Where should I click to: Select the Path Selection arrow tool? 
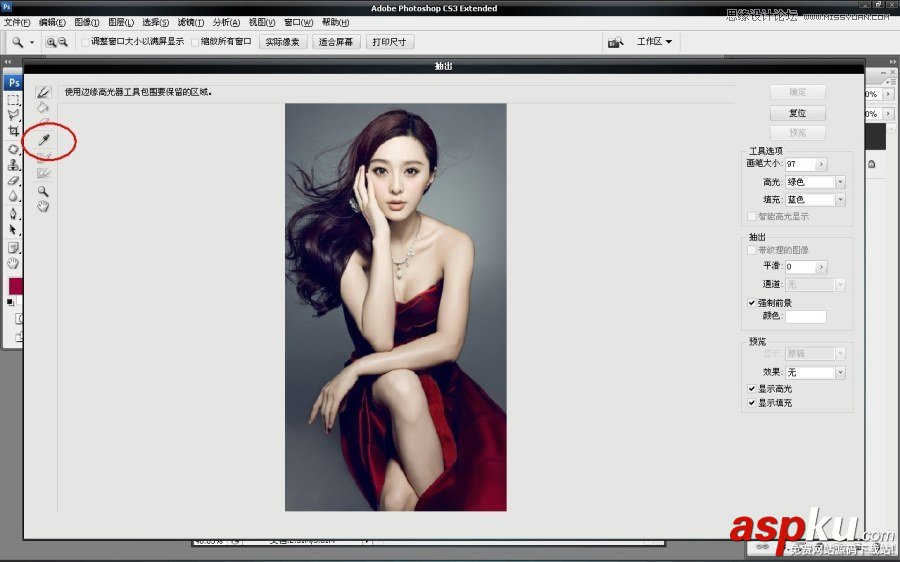click(x=13, y=230)
